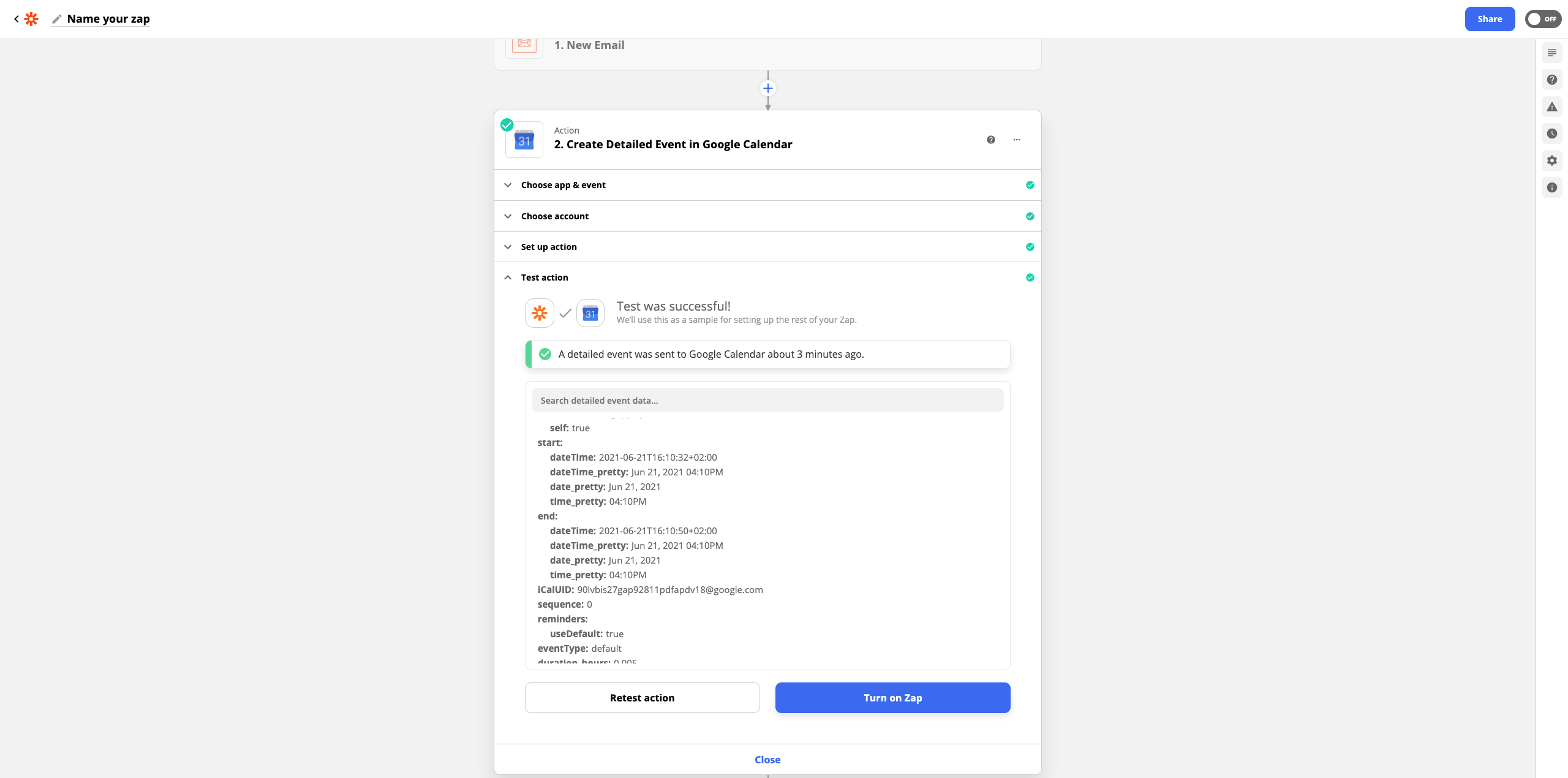
Task: Click the pencil icon to rename zap
Action: point(56,19)
